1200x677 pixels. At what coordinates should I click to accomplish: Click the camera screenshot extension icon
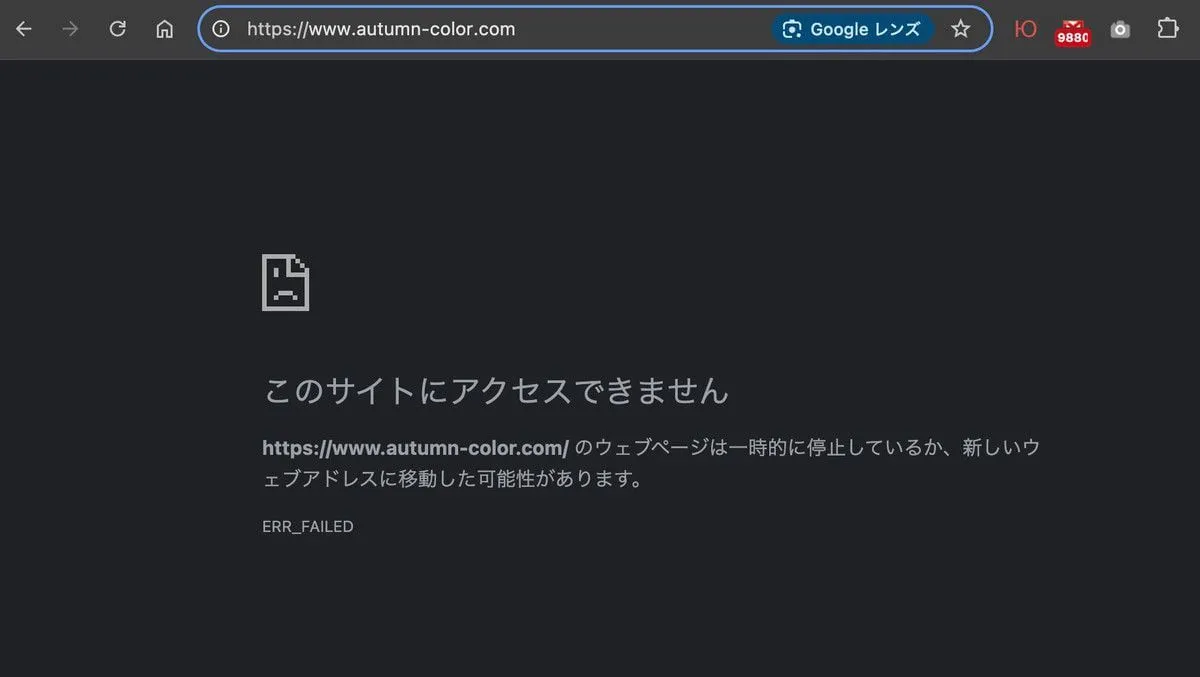pos(1120,30)
